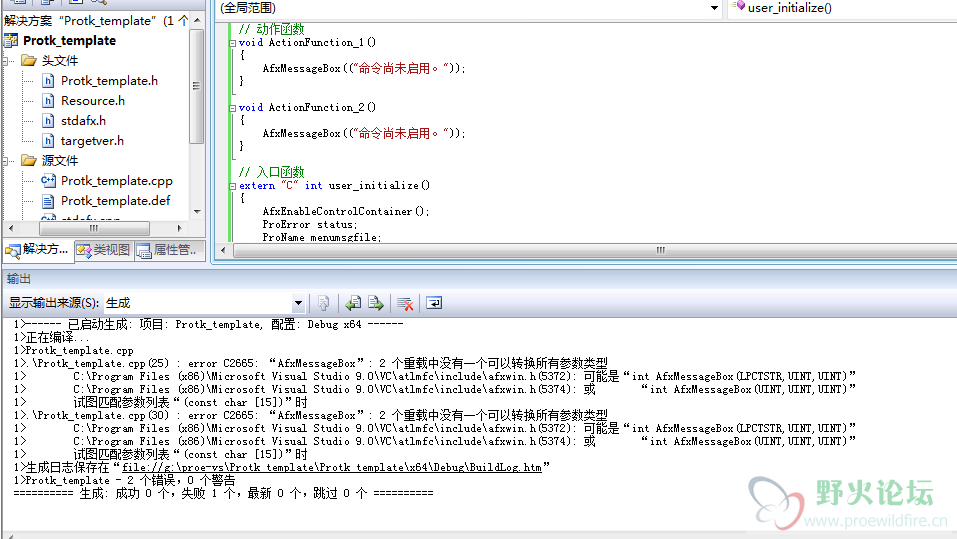Click the code editor horizontal scrollbar thumb
The width and height of the screenshot is (957, 539).
tap(660, 250)
